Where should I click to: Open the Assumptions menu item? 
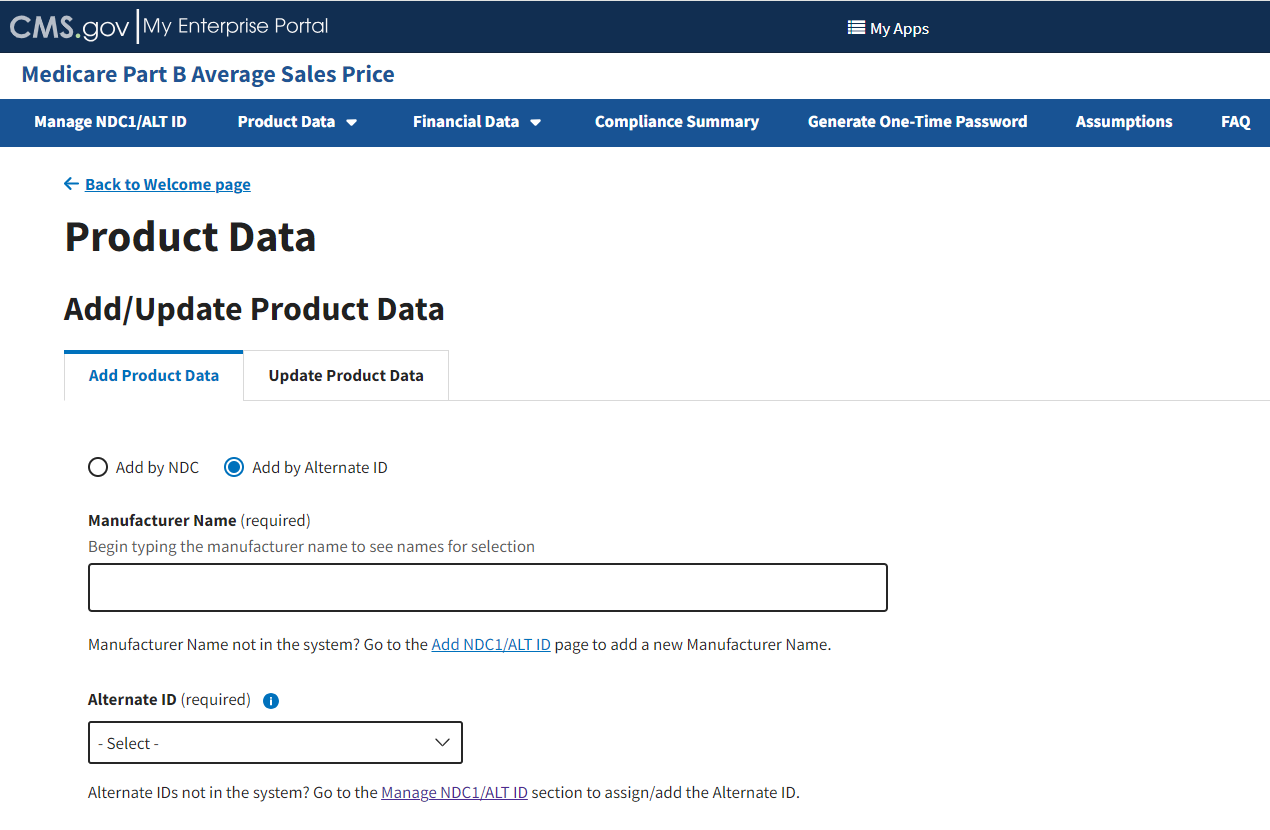1124,122
